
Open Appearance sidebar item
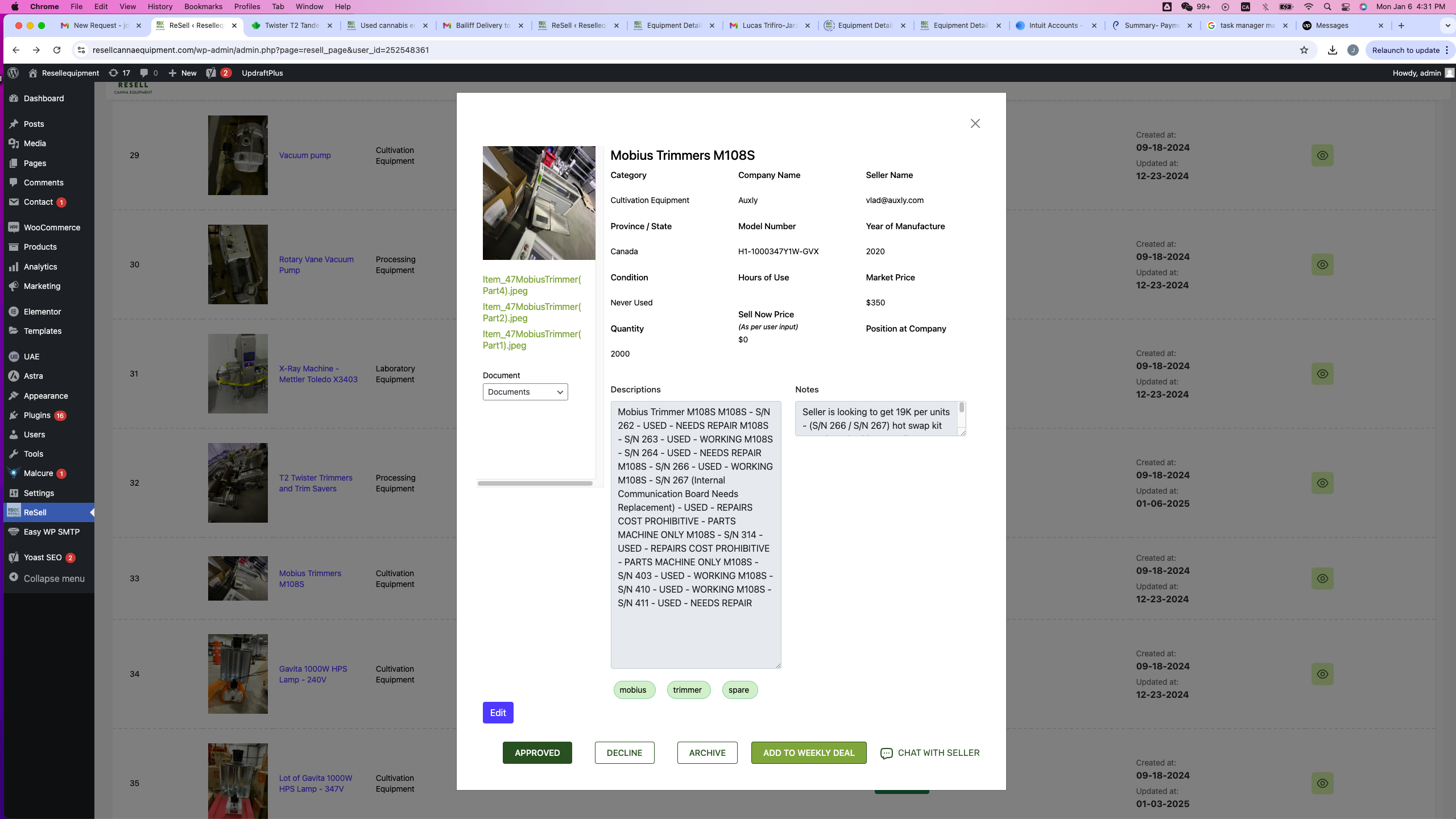[45, 396]
